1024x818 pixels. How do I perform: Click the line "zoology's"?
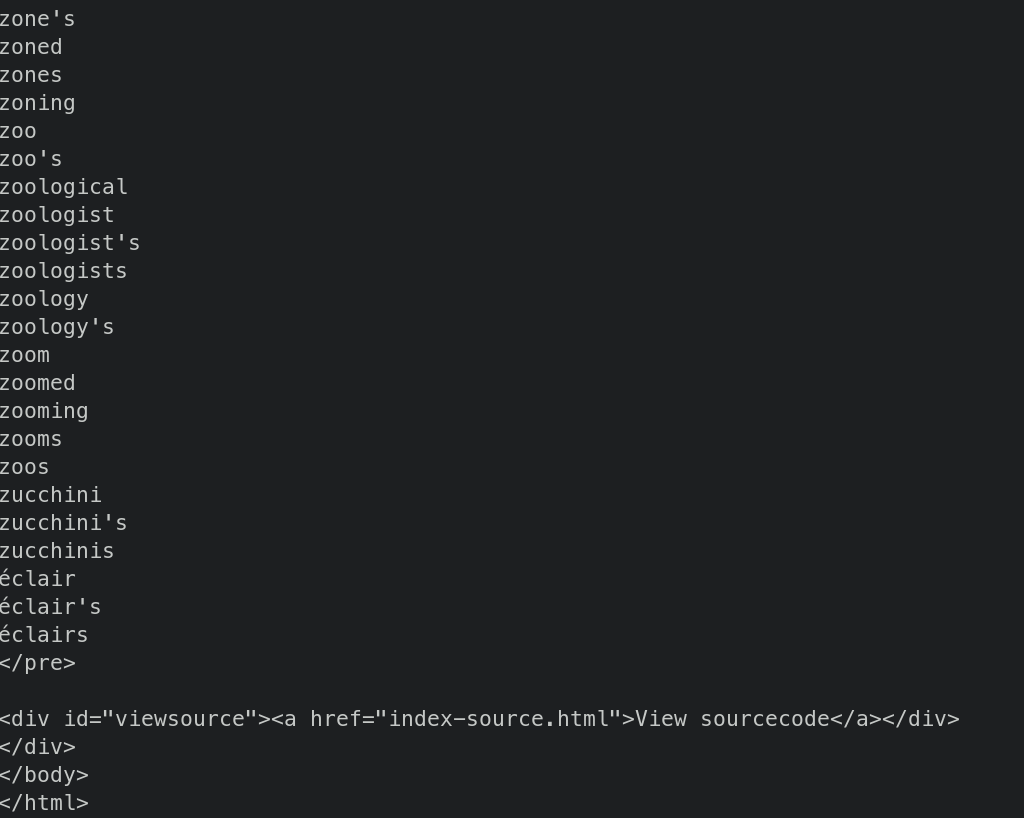57,327
